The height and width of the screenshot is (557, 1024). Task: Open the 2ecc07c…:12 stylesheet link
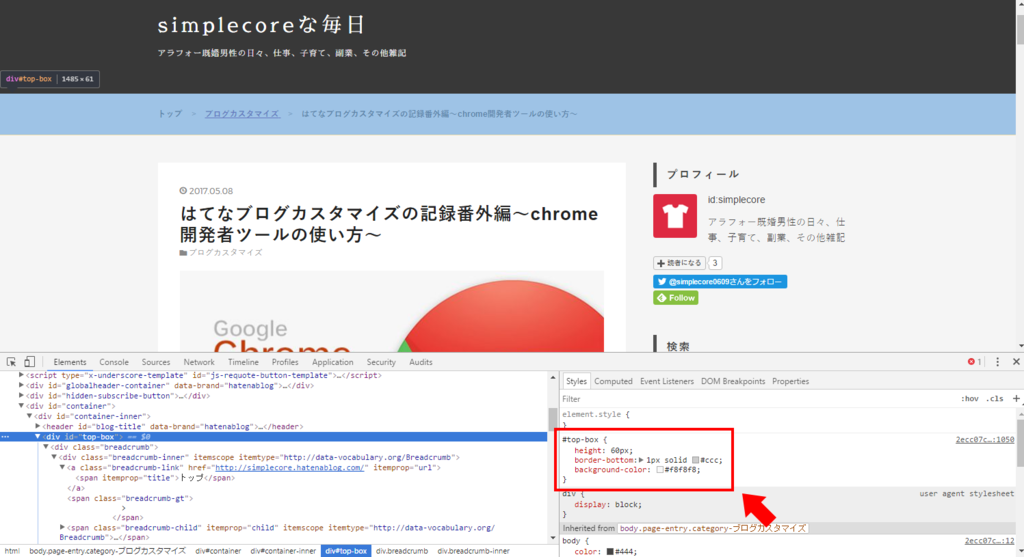pyautogui.click(x=989, y=541)
